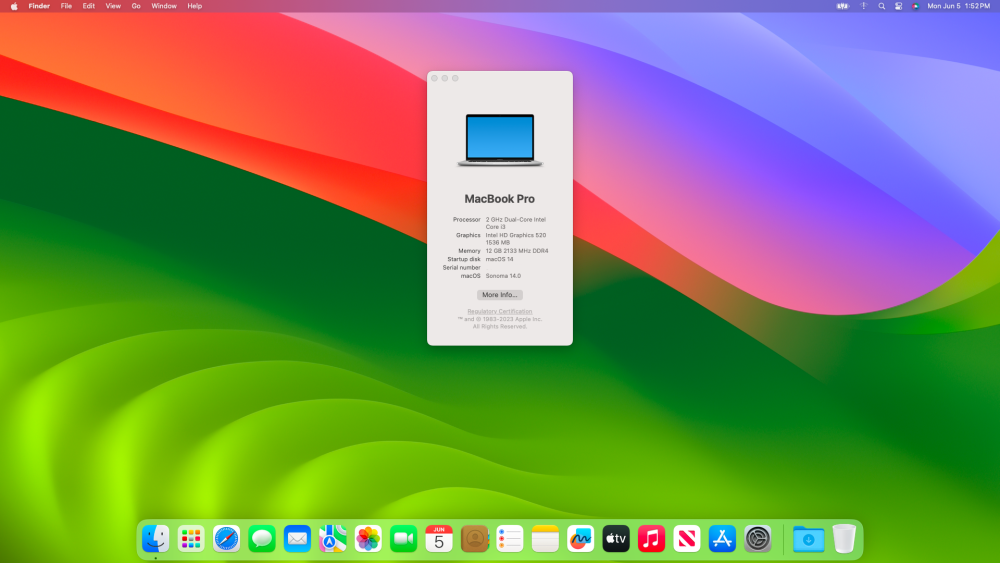Open the Regulatory Certification link
The image size is (1000, 563).
[x=499, y=311]
